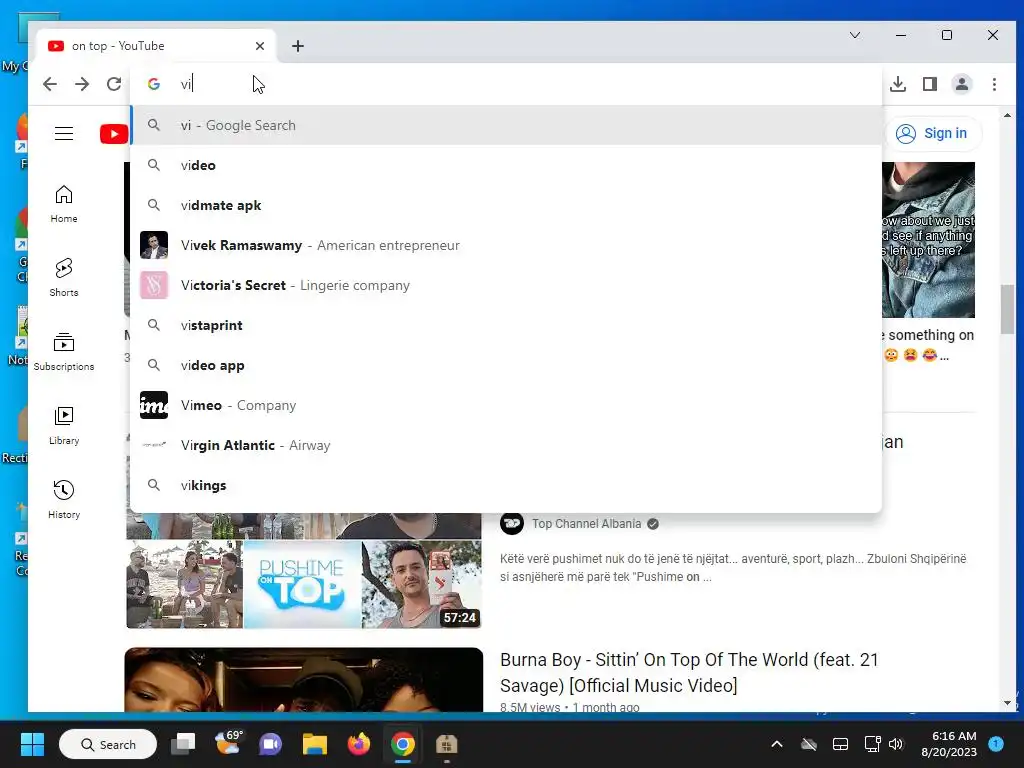Click the scrollbar up arrow

click(x=1007, y=116)
